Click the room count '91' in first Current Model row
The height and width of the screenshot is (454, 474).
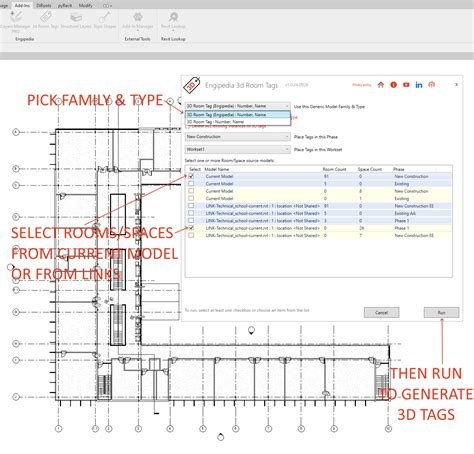click(326, 176)
